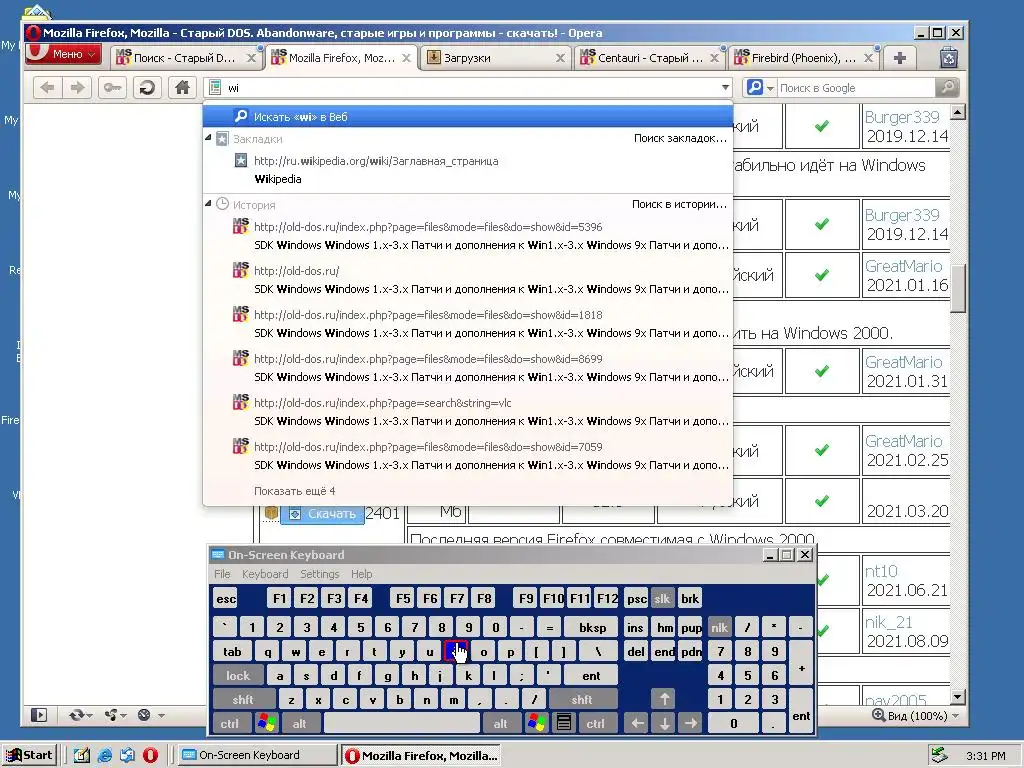Close the Загрузки tab

tap(560, 58)
